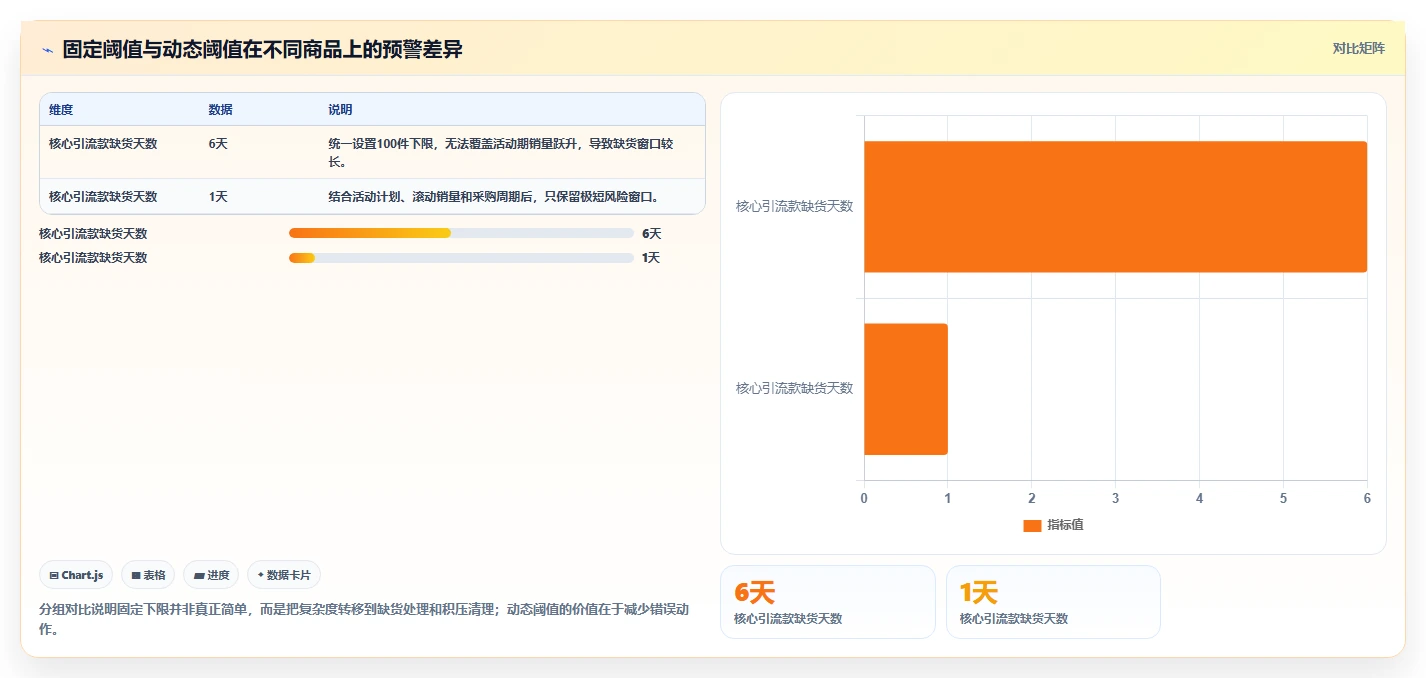The image size is (1426, 678).
Task: Click the 维度 column header
Action: [61, 110]
